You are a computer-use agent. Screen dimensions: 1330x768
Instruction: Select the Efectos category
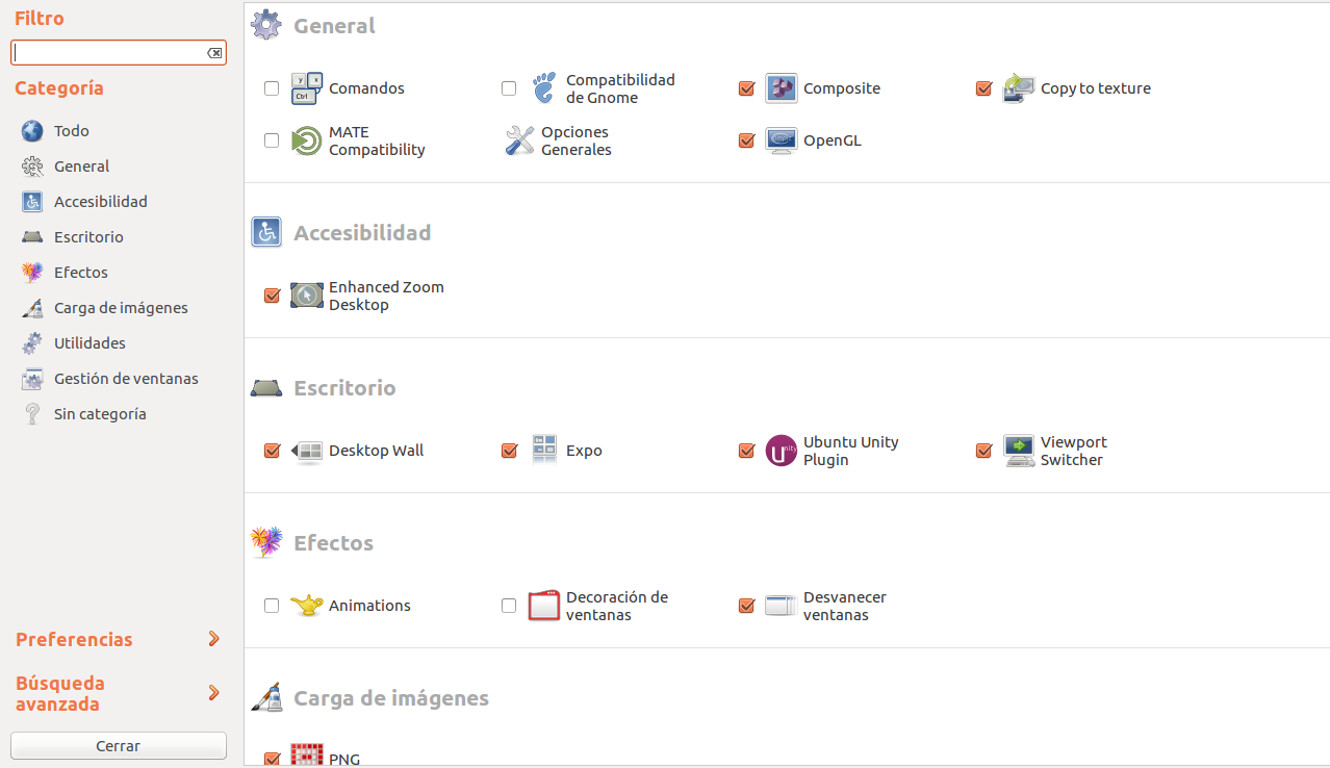point(80,272)
